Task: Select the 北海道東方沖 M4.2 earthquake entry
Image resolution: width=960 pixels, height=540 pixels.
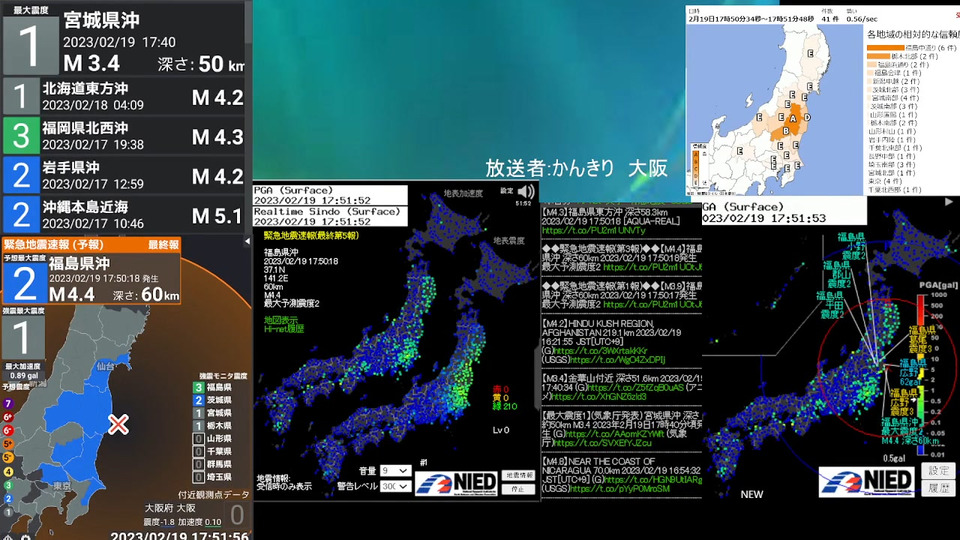Action: 124,96
